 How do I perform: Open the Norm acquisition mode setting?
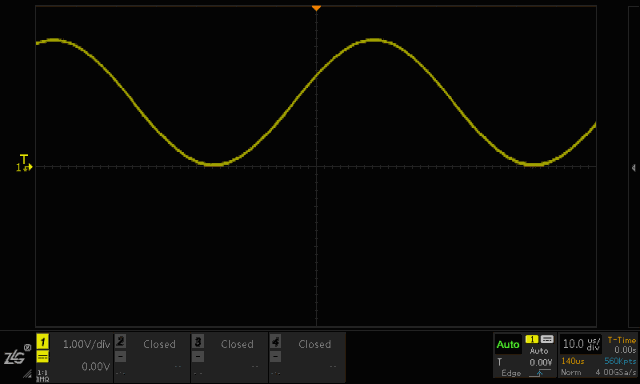point(571,372)
